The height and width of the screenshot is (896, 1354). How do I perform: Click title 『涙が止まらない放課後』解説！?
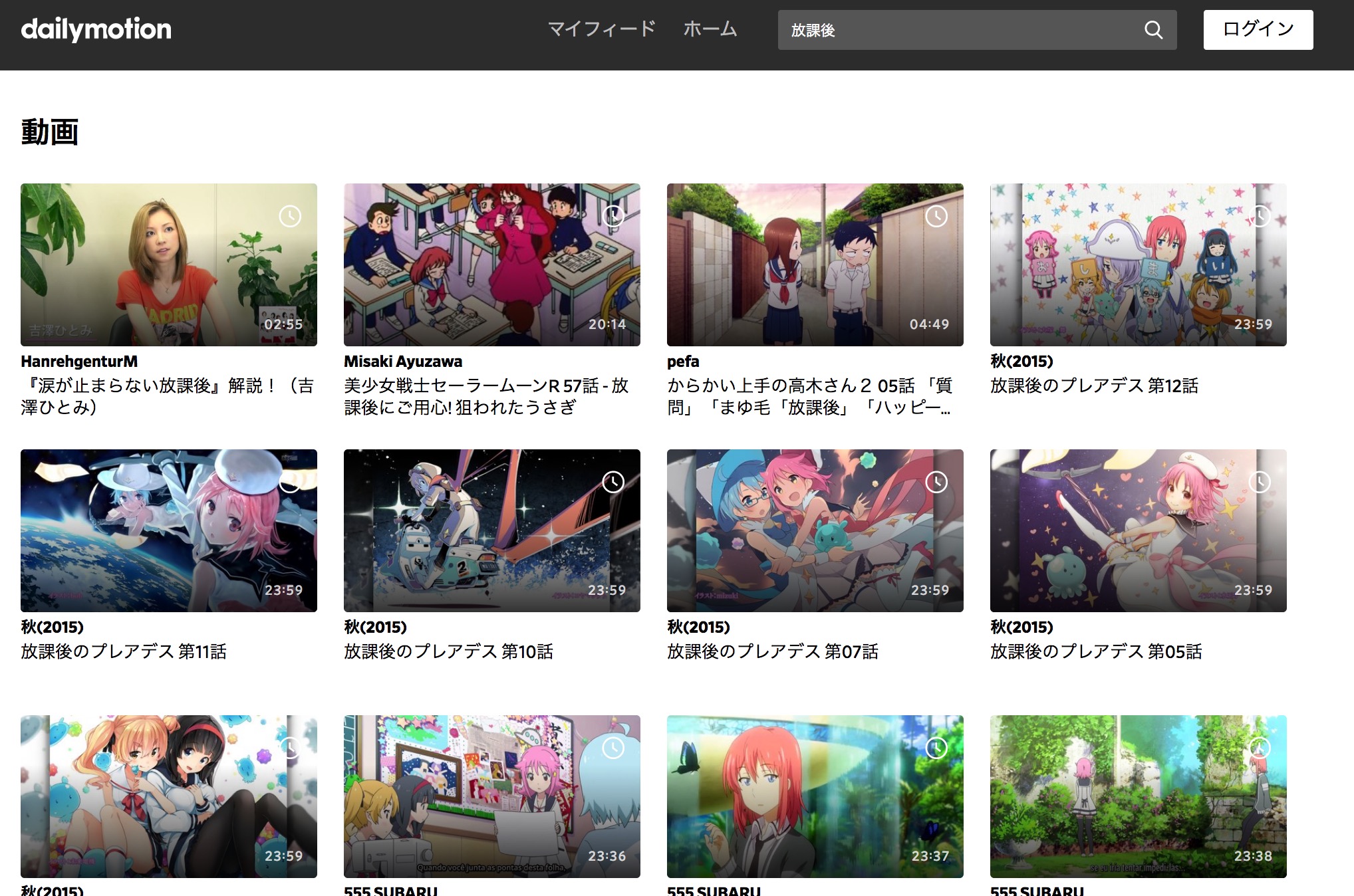tap(168, 396)
